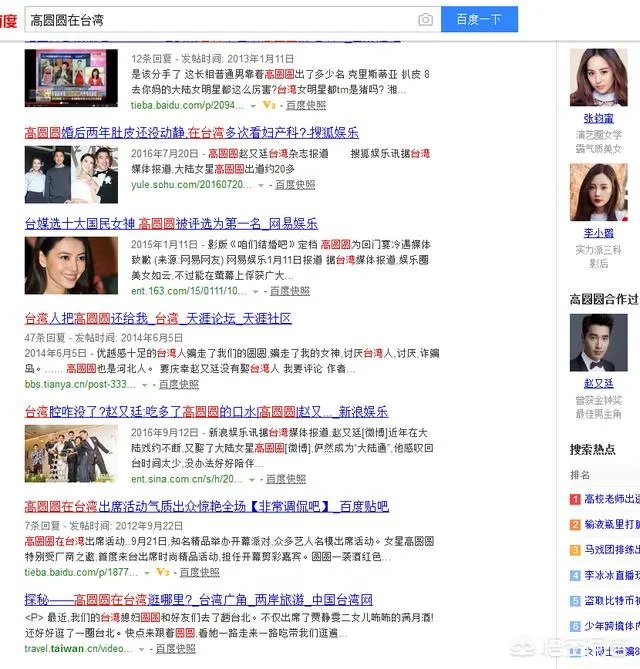Click the yule.sohu.com/20160720 URL text
The image size is (640, 669).
[192, 185]
